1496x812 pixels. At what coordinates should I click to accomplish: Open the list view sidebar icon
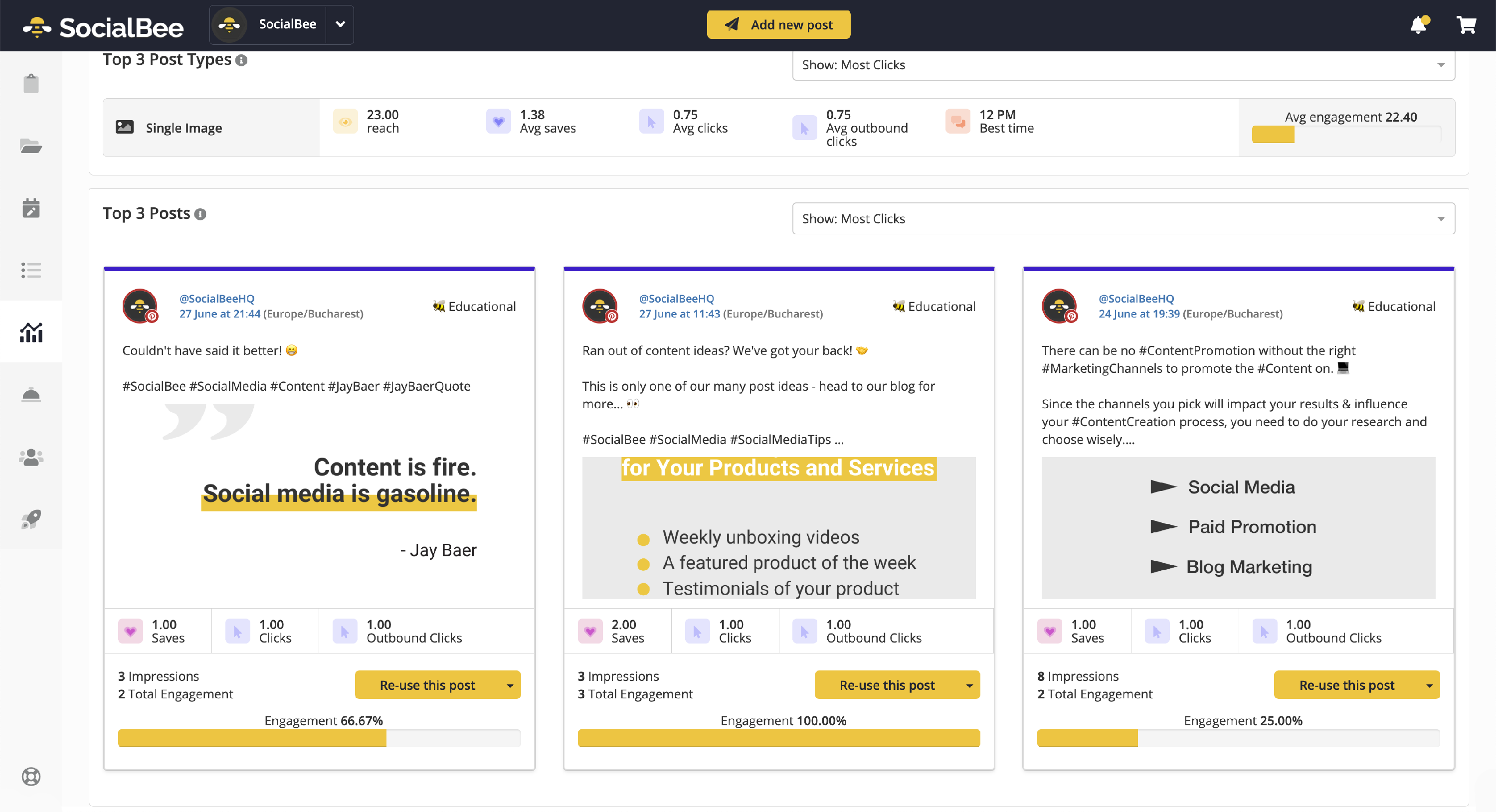coord(31,270)
